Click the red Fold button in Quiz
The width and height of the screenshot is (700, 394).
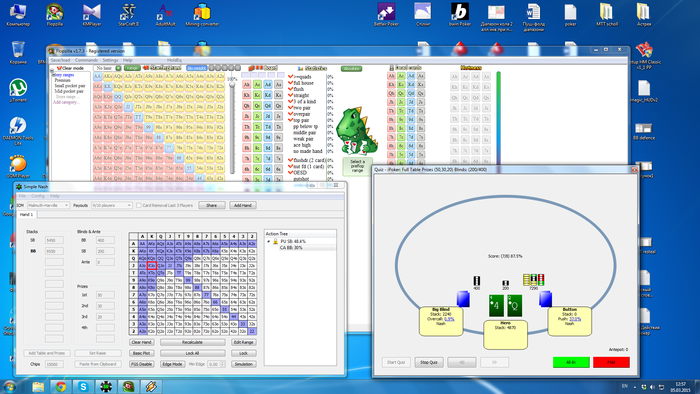[x=611, y=362]
